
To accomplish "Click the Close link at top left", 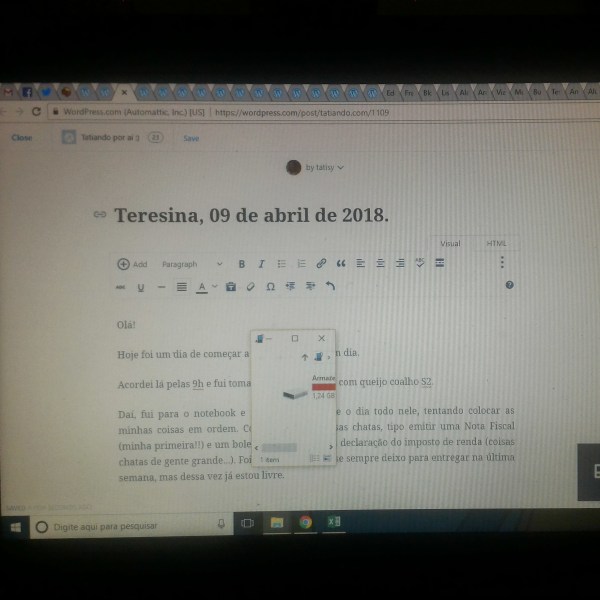I will coord(21,138).
